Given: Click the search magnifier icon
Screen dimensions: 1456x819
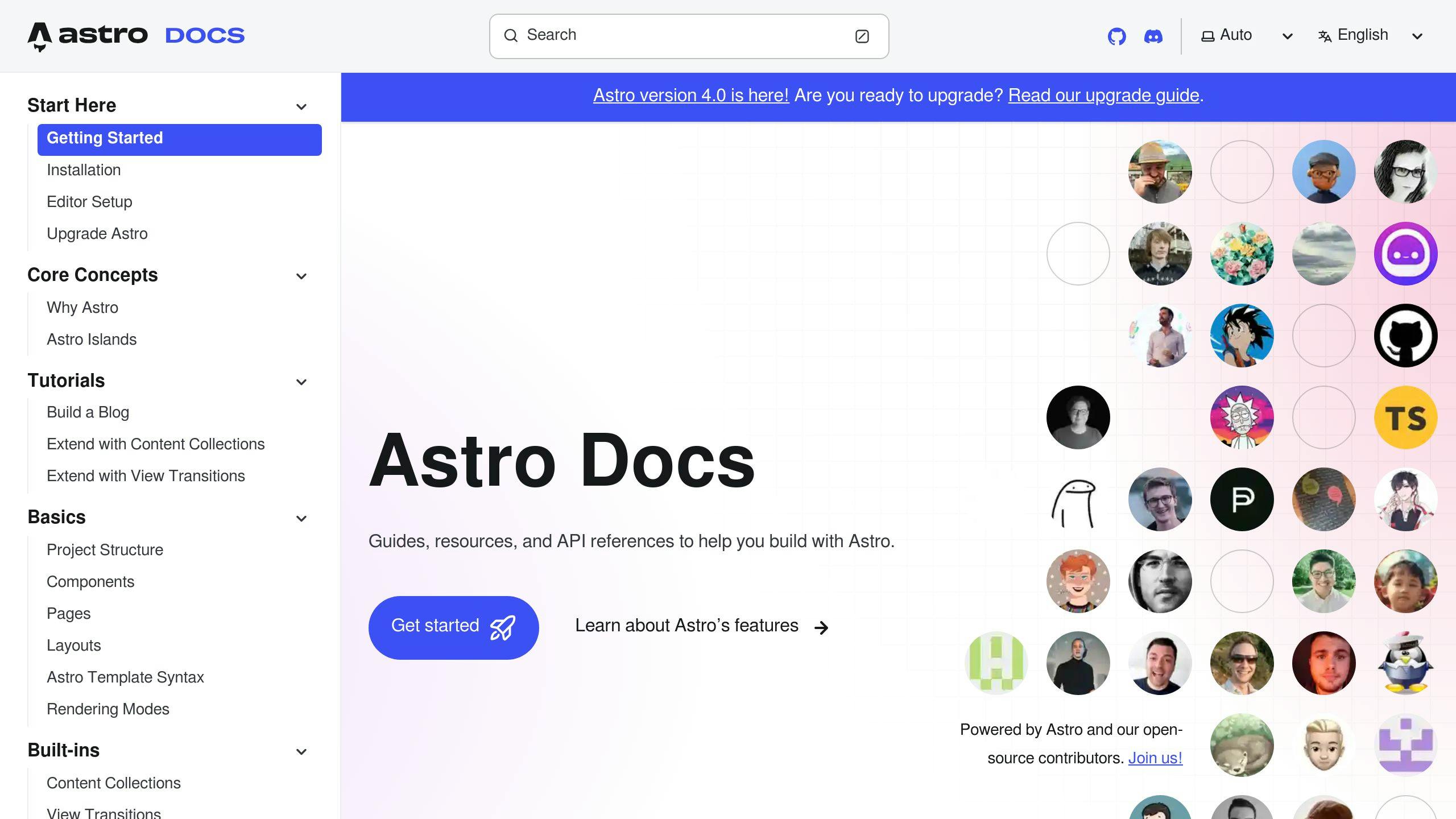Looking at the screenshot, I should (x=511, y=35).
